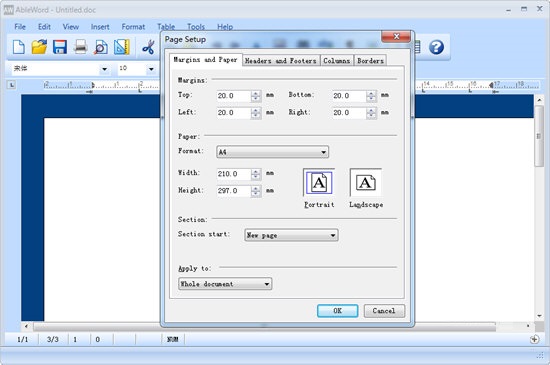This screenshot has width=550, height=365.
Task: Click the vertical scrollbar down arrow
Action: click(539, 316)
